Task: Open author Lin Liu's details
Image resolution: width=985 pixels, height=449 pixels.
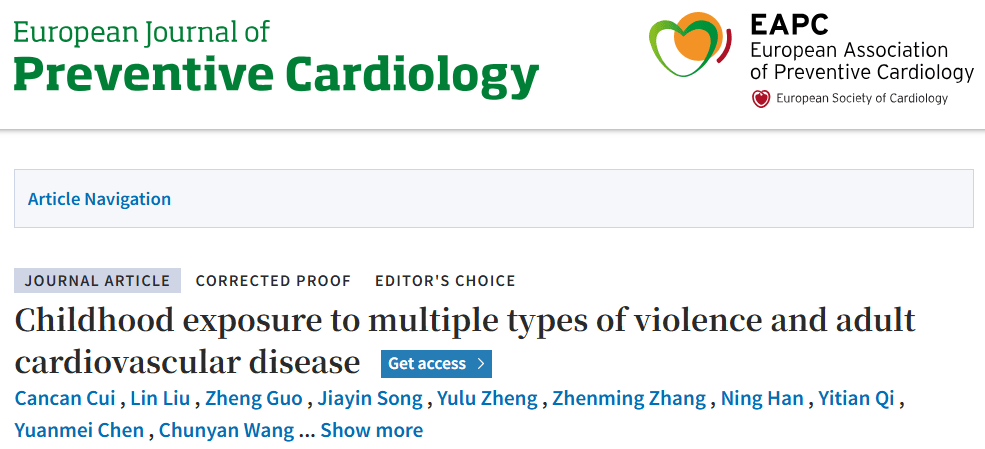Action: point(160,398)
